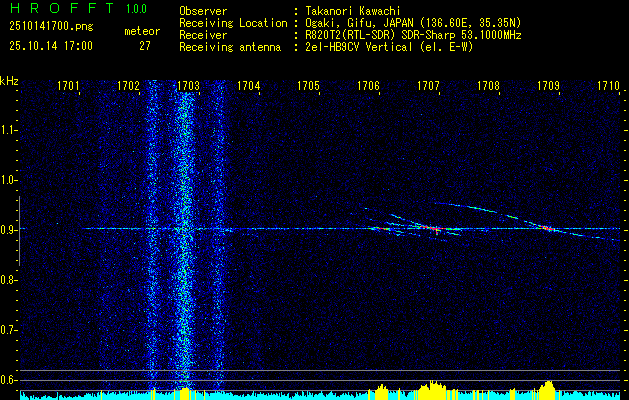Click the 0.6 kHz axis label
This screenshot has width=629, height=400.
click(x=8, y=380)
